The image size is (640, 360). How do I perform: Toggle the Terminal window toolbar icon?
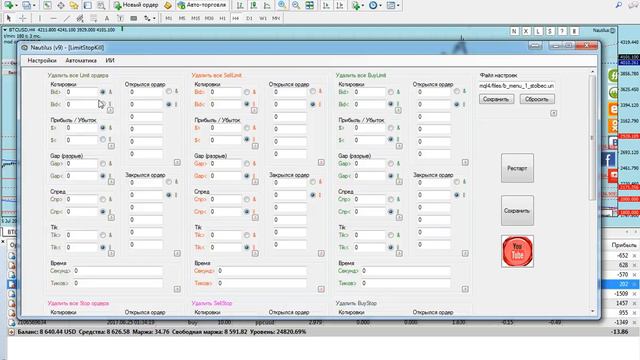click(x=87, y=5)
